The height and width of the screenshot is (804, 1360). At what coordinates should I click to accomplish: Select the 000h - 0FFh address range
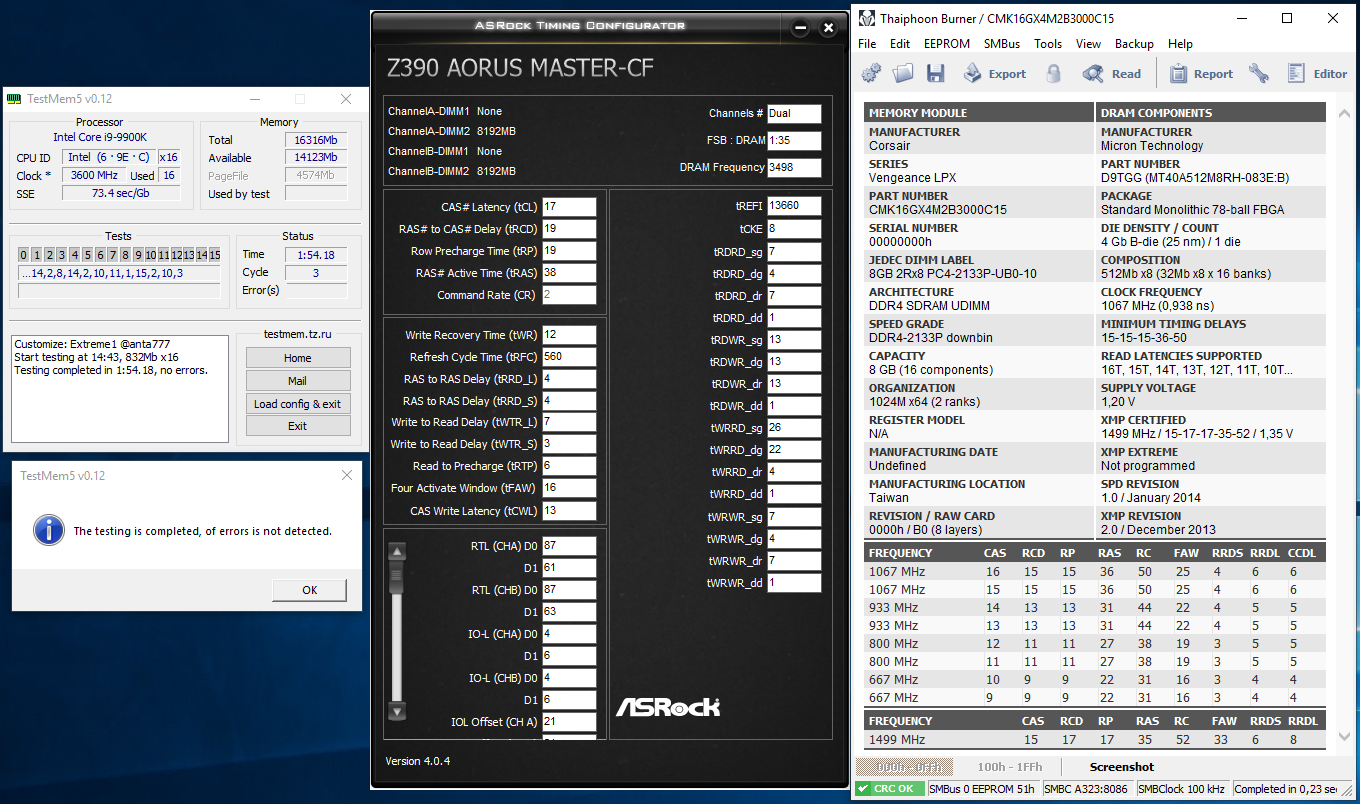[x=903, y=767]
